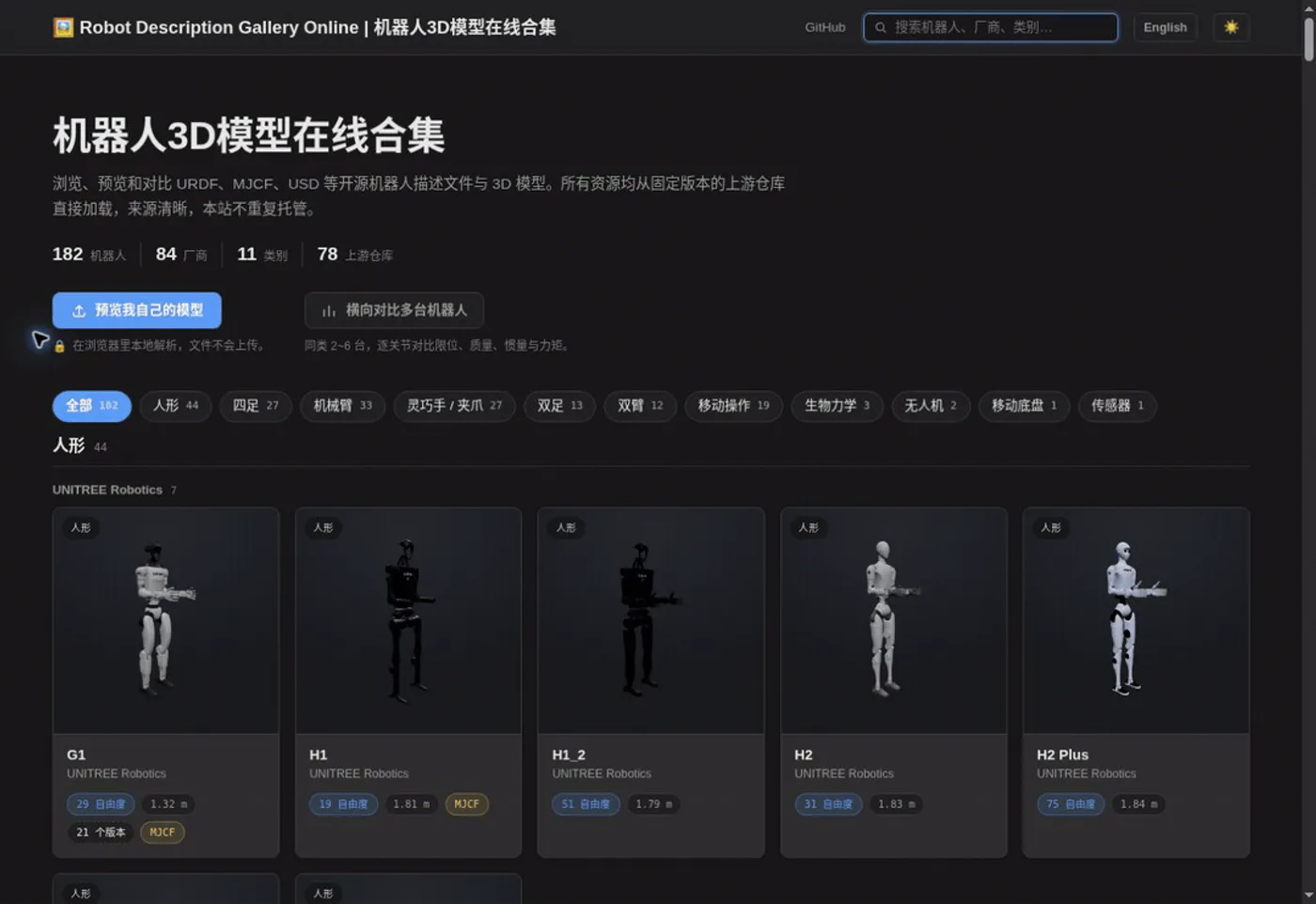Open the H2 robot thumbnail
Viewport: 1316px width, 904px height.
point(894,621)
